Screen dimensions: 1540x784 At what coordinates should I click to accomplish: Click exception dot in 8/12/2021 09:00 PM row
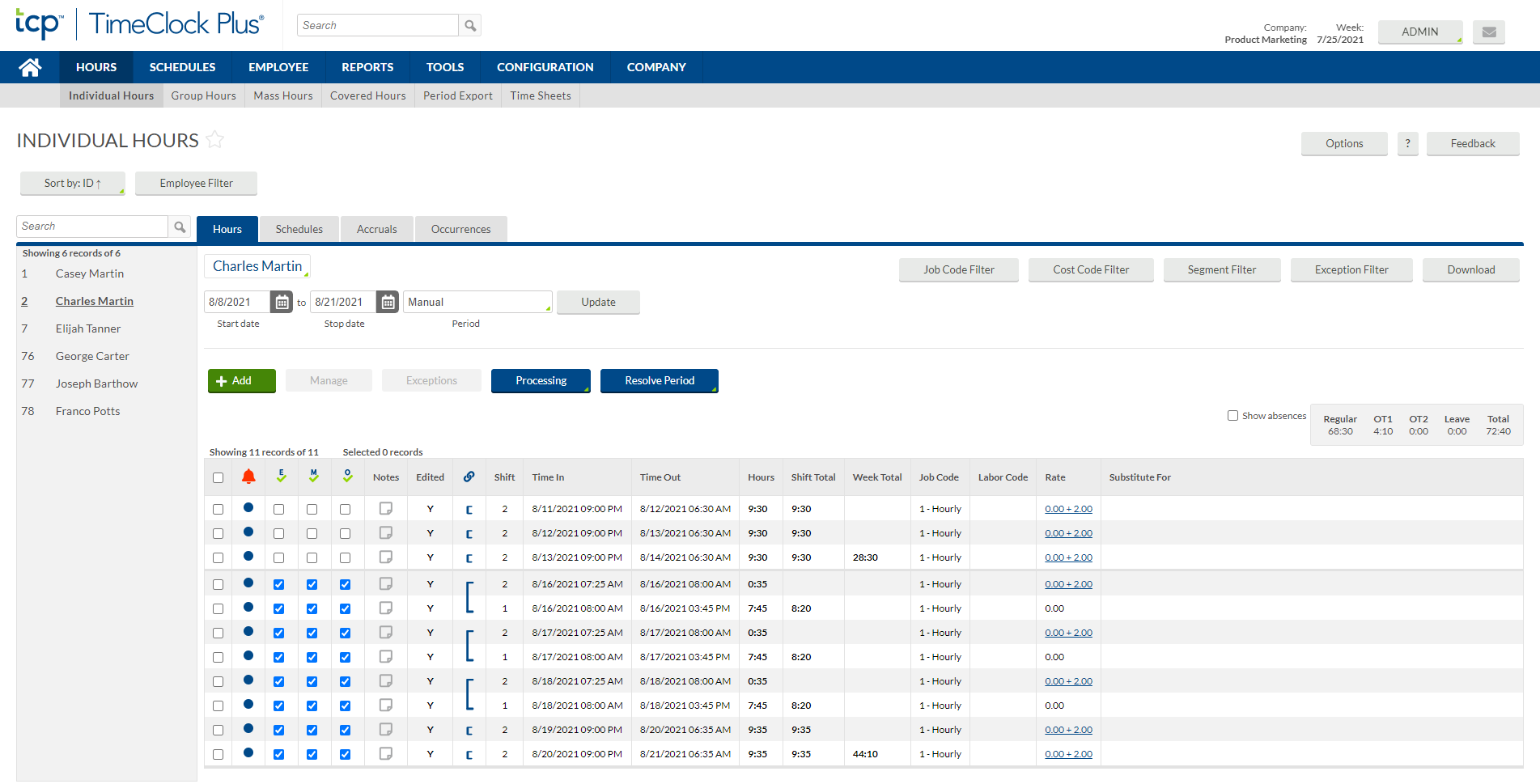click(x=248, y=532)
